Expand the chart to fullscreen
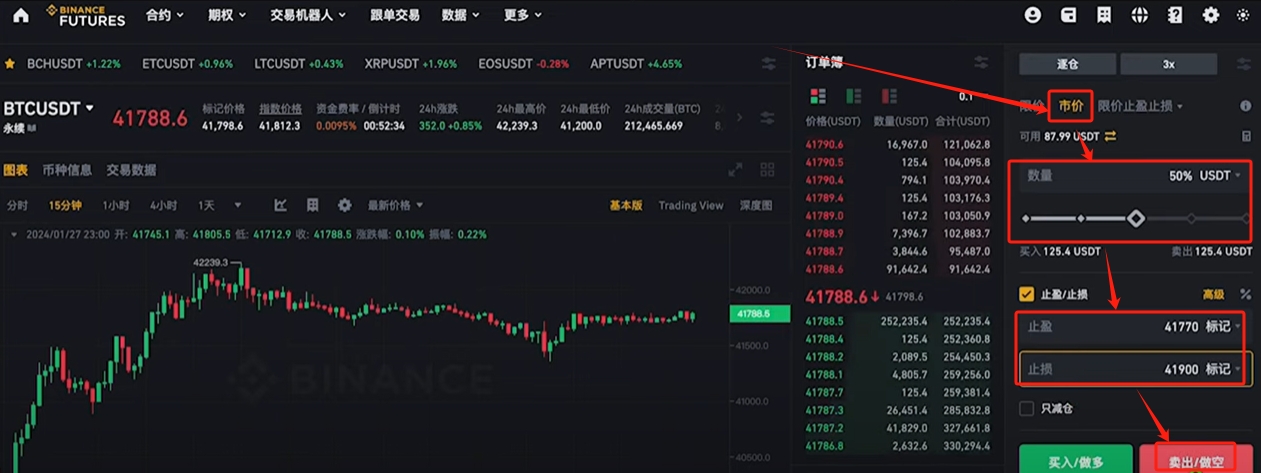 pos(735,170)
